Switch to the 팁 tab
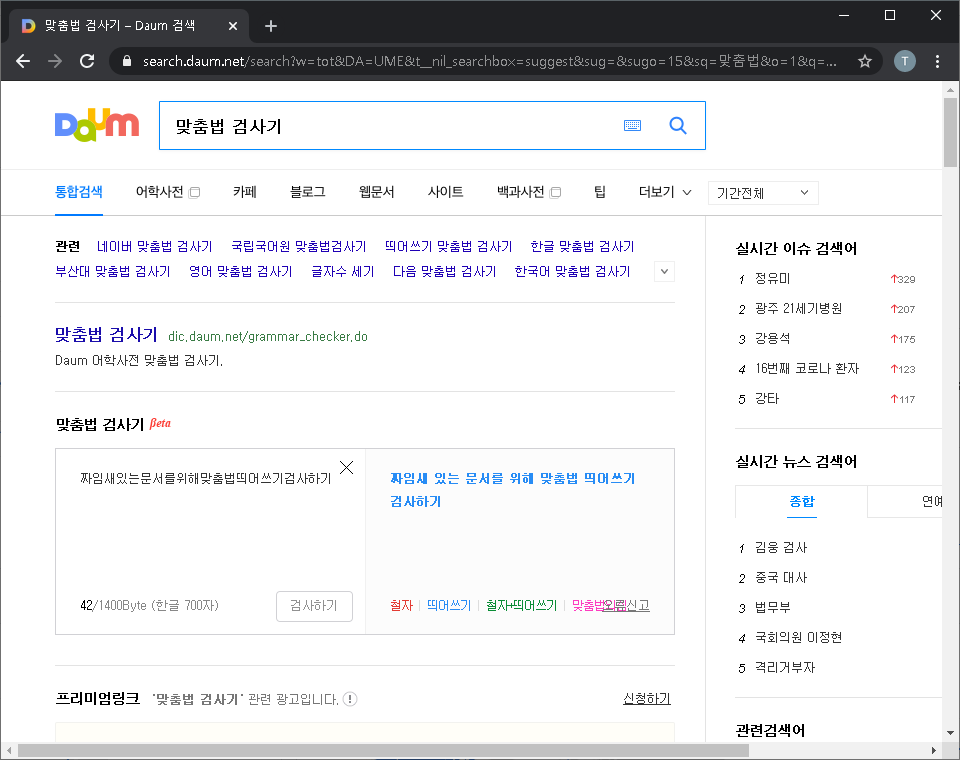This screenshot has height=760, width=960. point(600,192)
